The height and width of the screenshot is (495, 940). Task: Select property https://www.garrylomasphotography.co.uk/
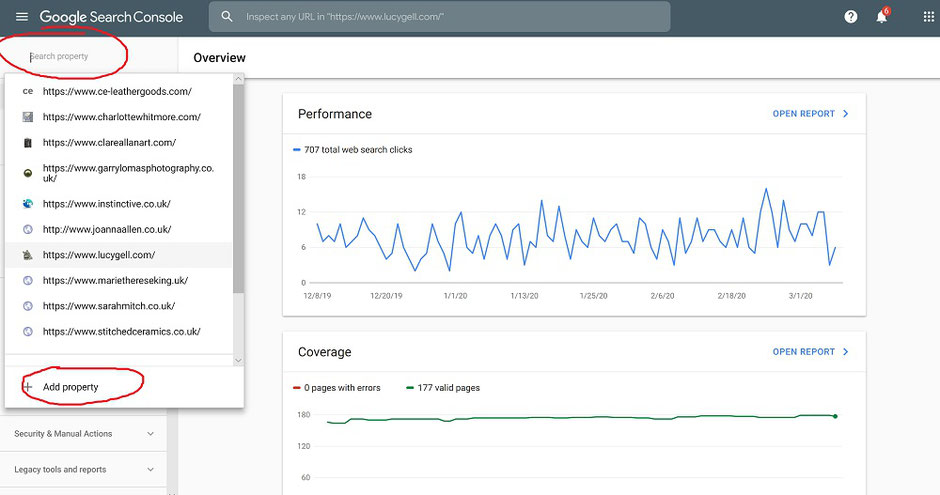coord(119,173)
